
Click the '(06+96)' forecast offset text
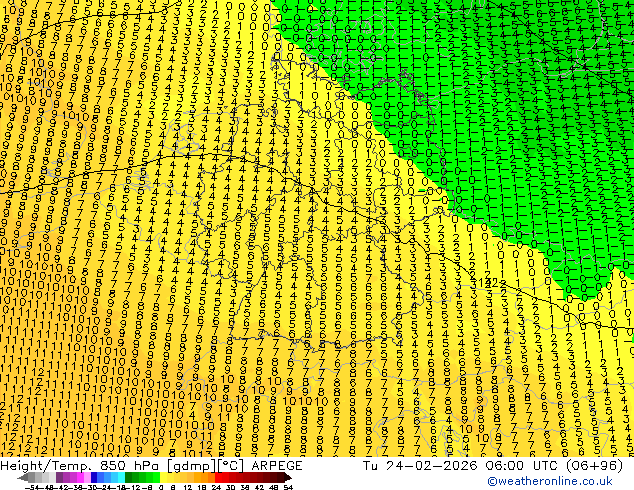[x=594, y=466]
